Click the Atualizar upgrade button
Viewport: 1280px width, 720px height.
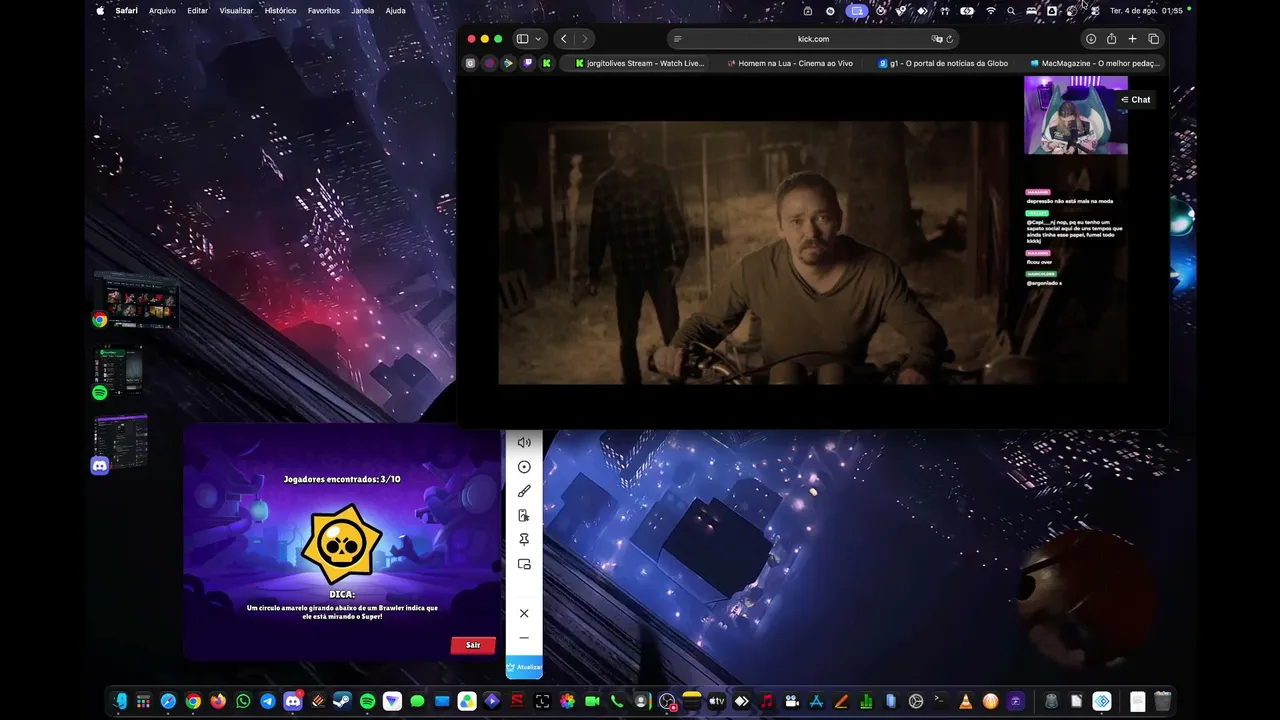click(524, 667)
